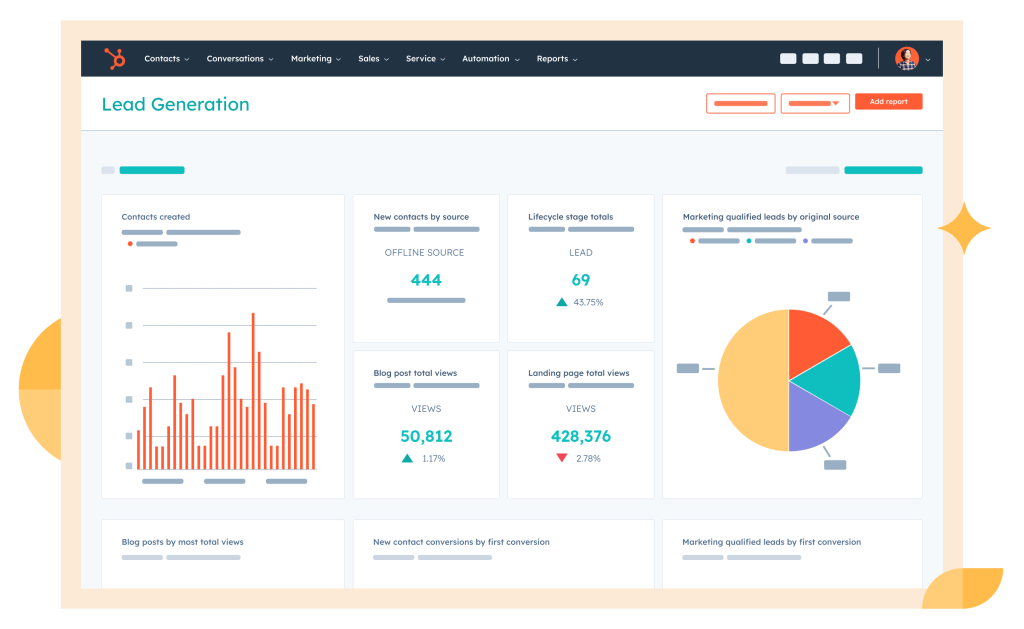Click the tallest bar in Contacts created chart

point(253,391)
